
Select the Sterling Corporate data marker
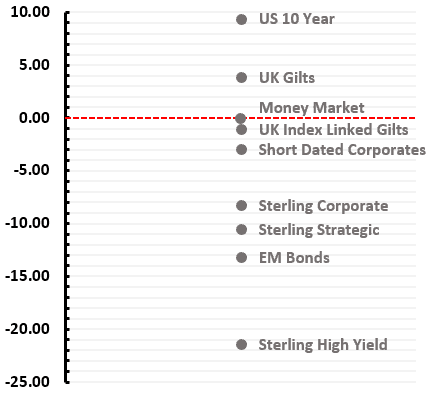(241, 206)
